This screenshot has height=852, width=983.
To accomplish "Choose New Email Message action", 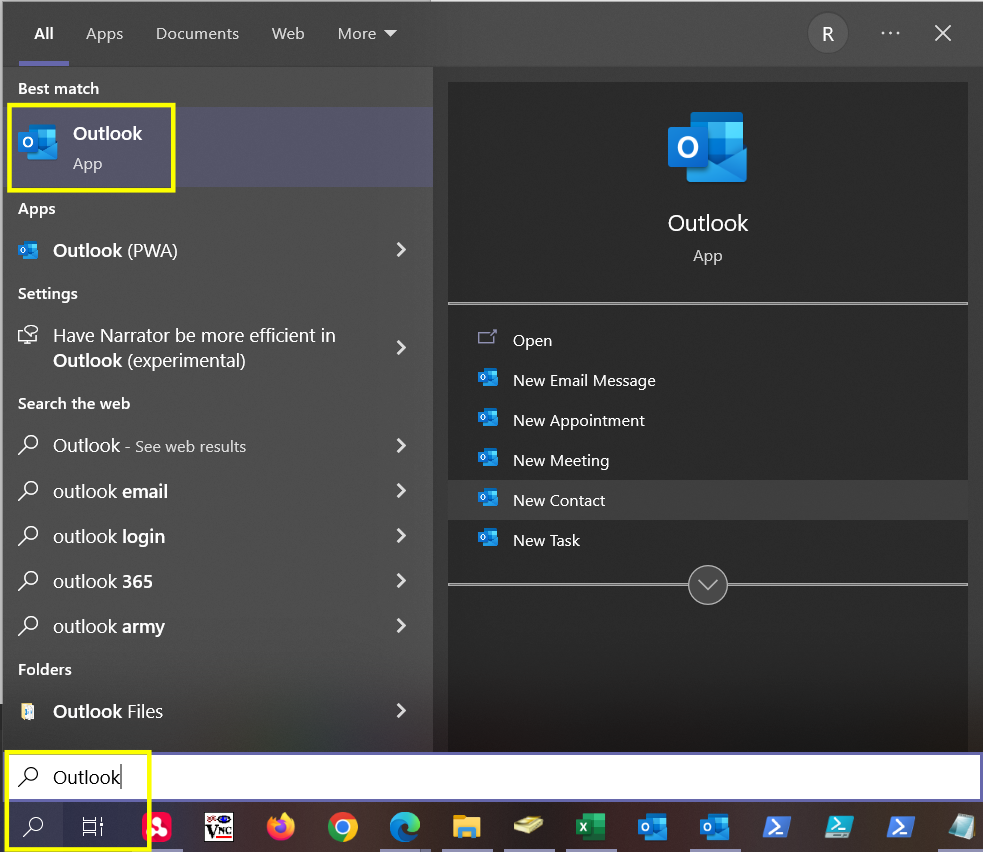I will click(708, 380).
